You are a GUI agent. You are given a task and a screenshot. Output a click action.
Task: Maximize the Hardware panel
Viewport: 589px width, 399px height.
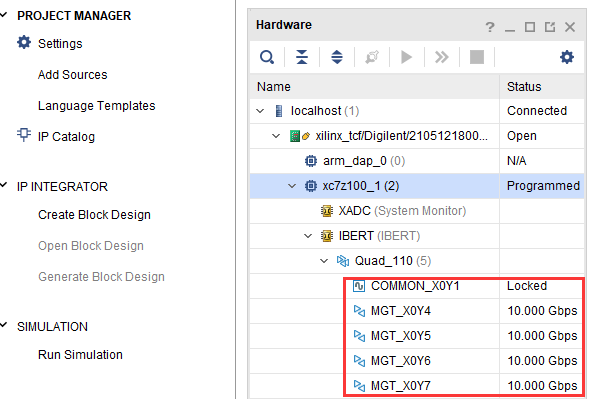click(530, 27)
